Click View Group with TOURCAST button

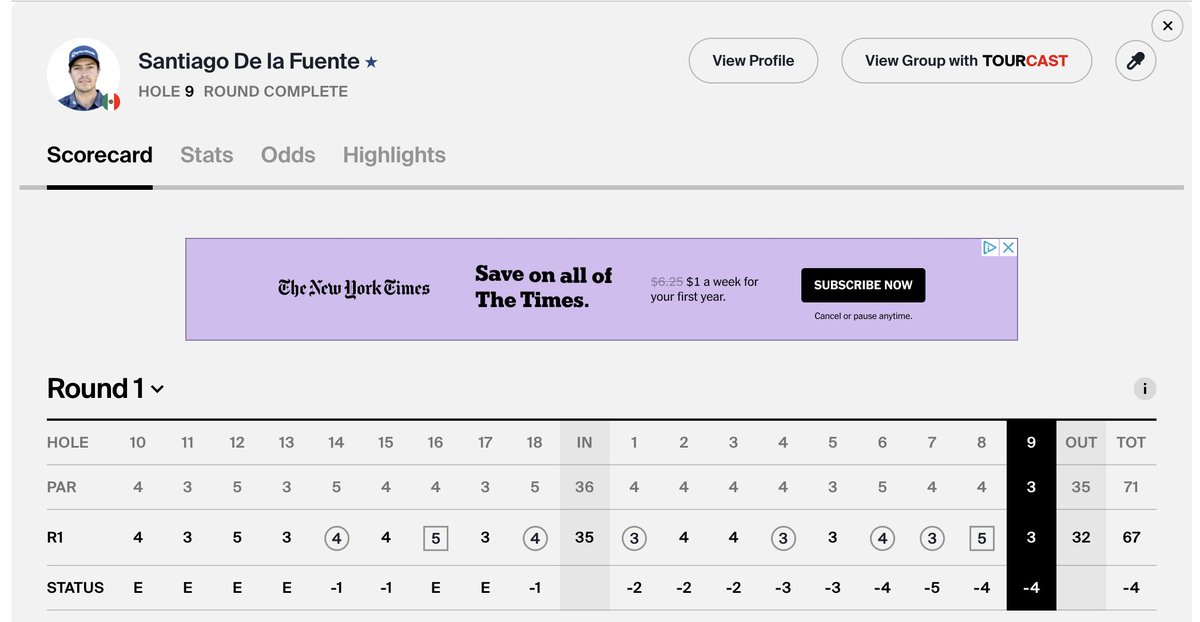pyautogui.click(x=966, y=61)
